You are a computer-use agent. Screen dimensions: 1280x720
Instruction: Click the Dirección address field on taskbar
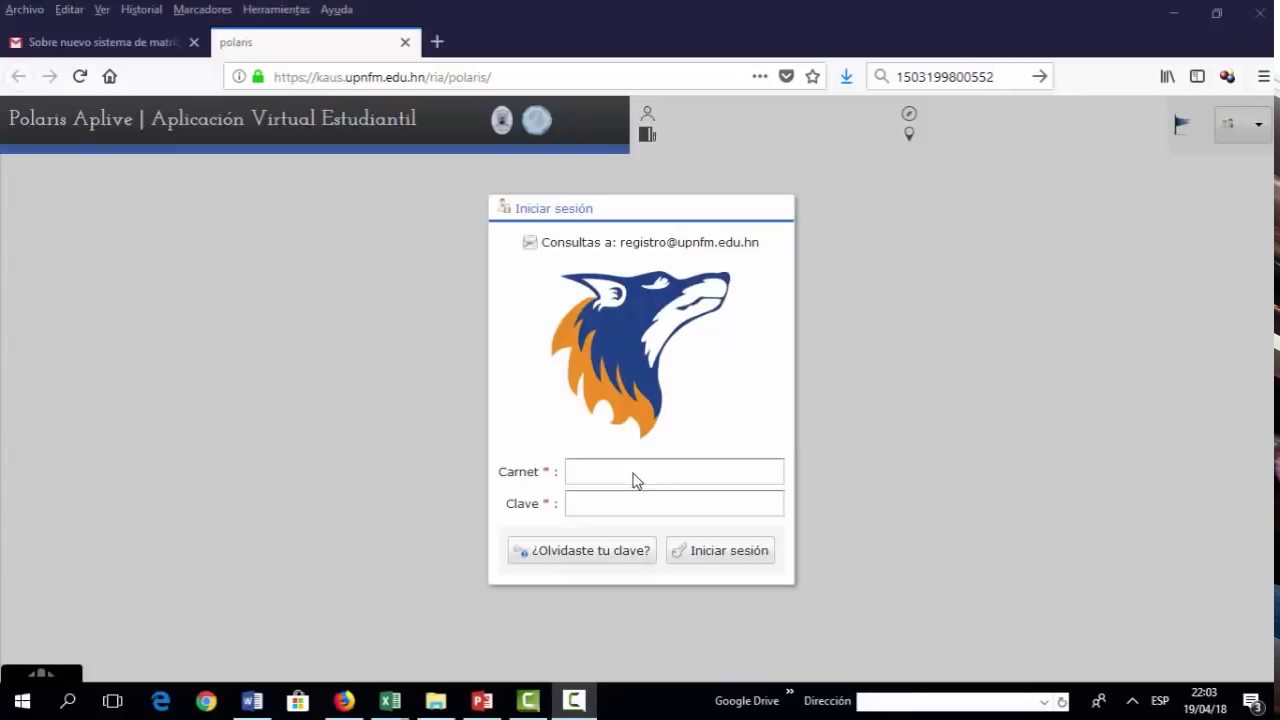[950, 702]
